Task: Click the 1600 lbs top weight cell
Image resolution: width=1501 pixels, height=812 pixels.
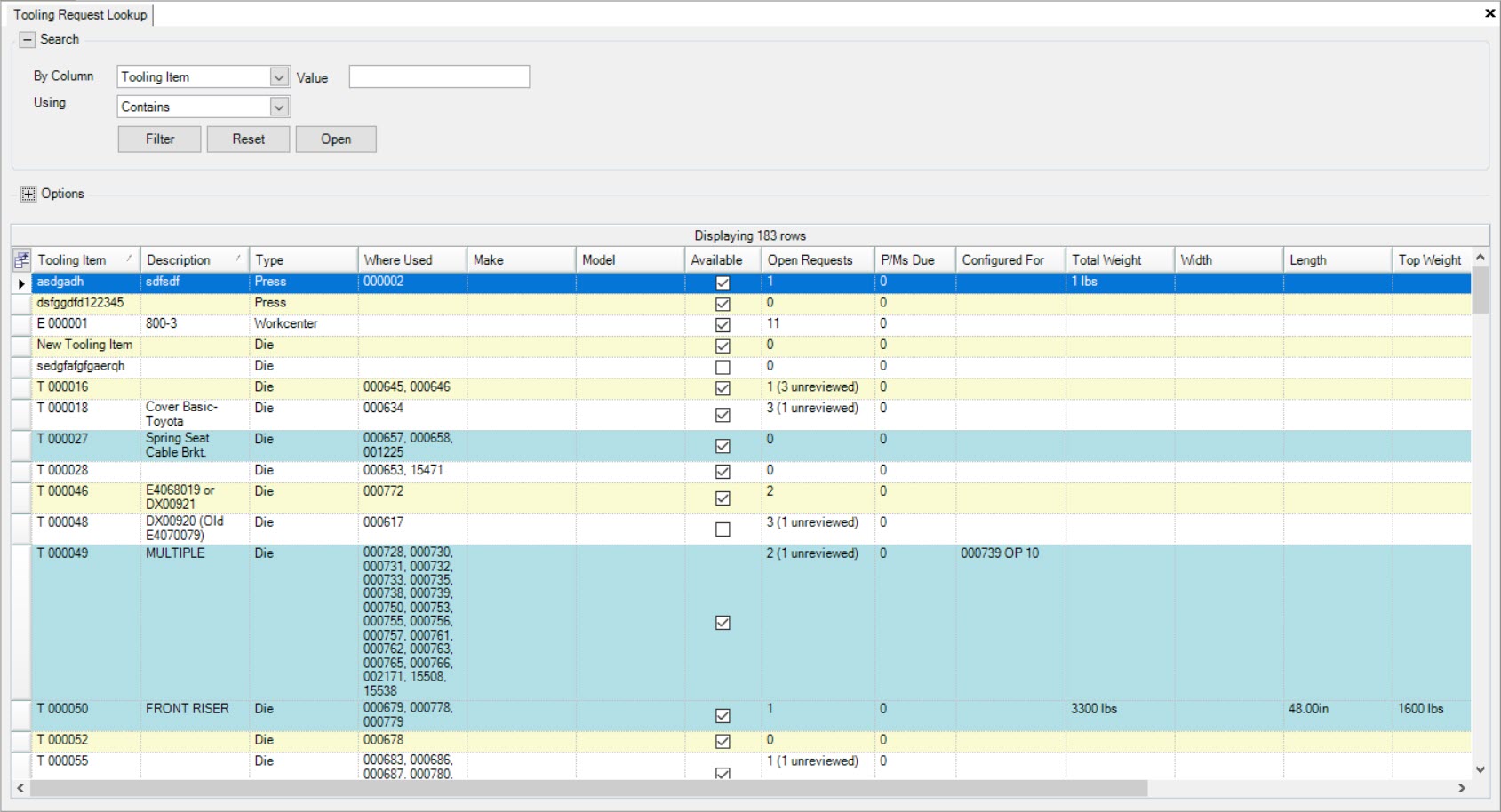Action: (1433, 716)
